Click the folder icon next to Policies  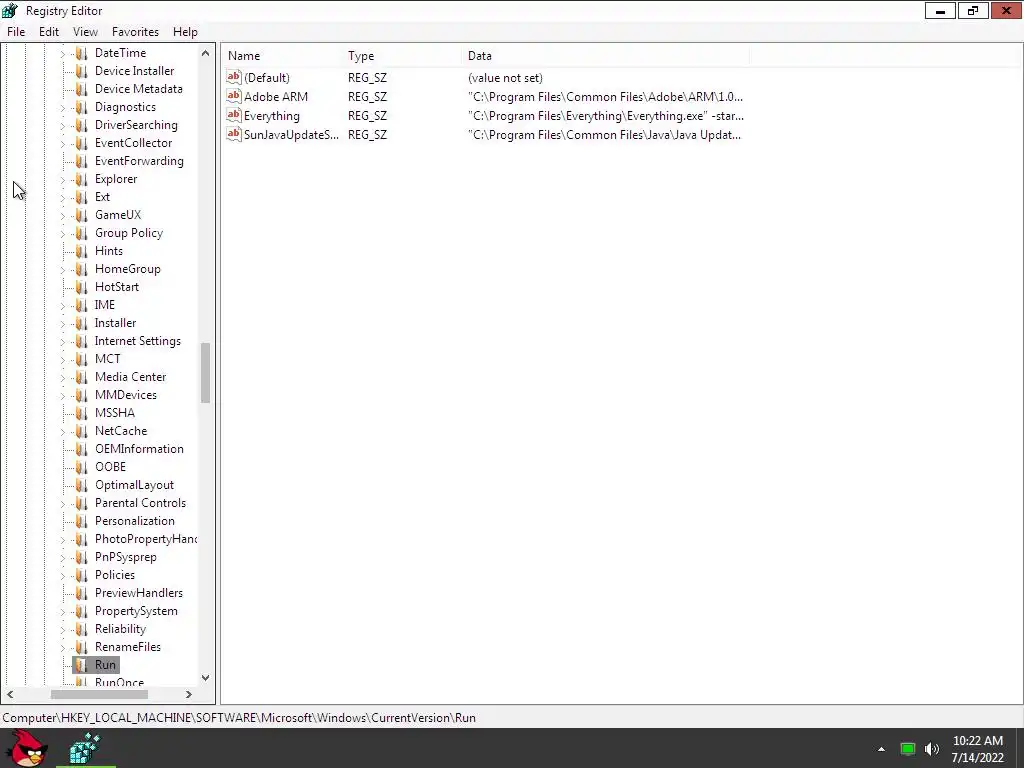tap(82, 575)
